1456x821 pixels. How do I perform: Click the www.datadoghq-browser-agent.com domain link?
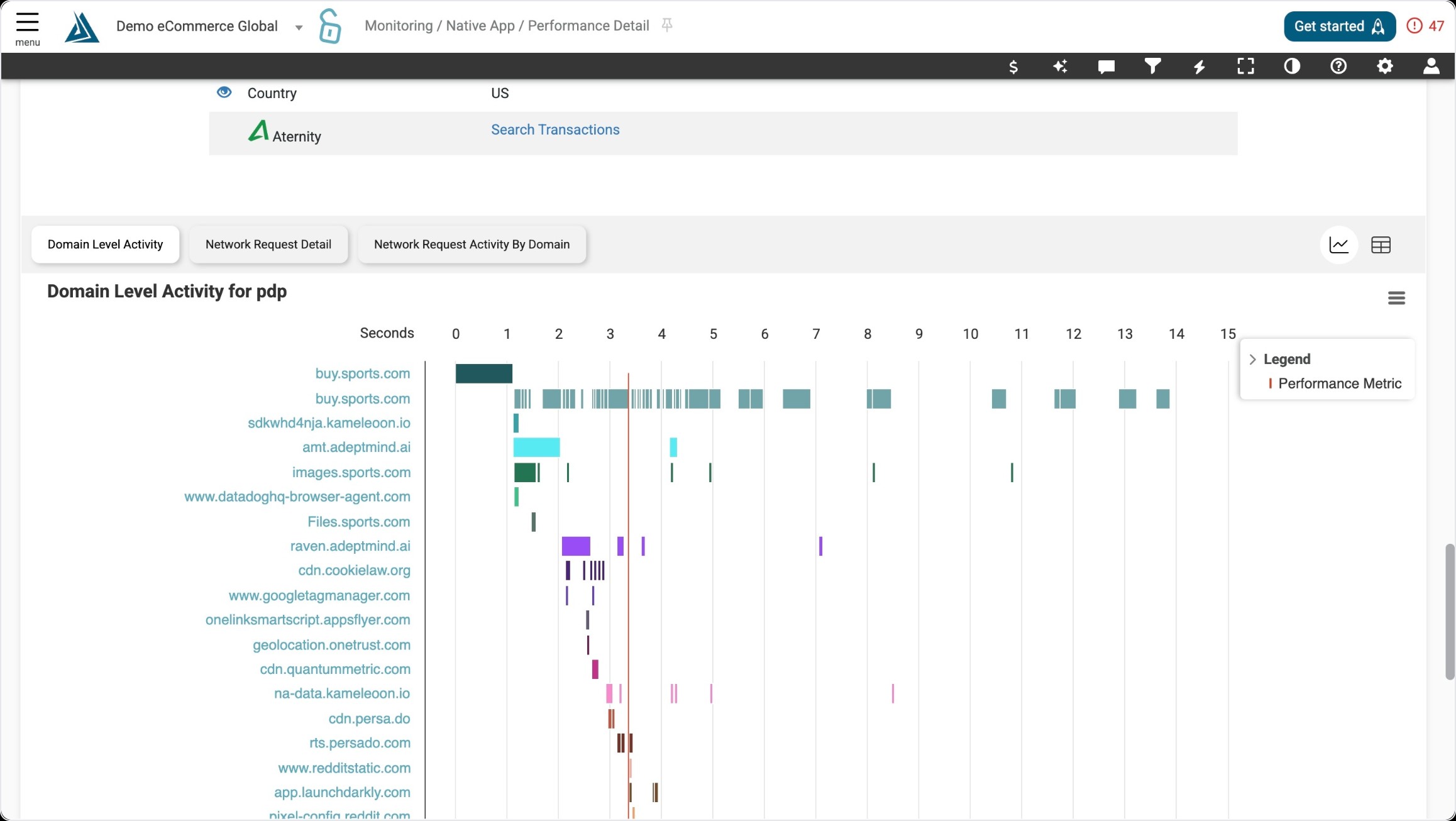(x=297, y=497)
